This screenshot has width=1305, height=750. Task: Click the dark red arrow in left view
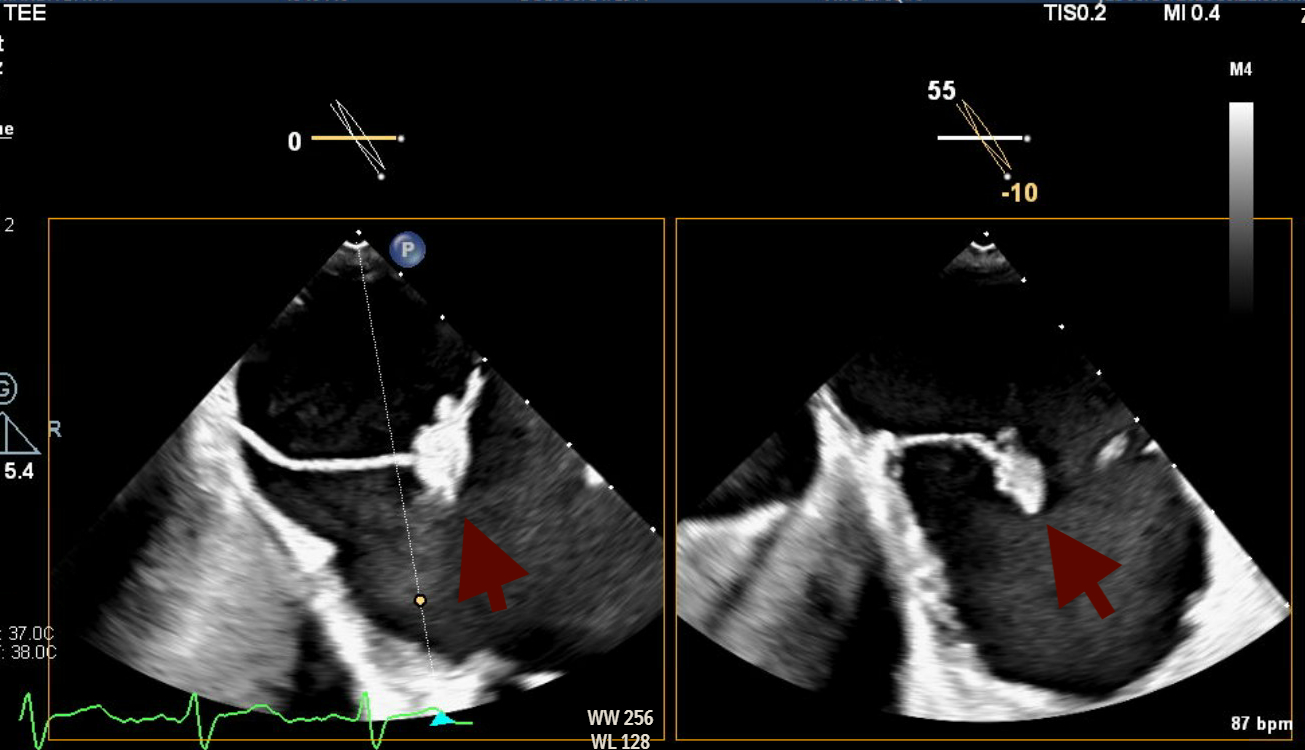488,563
